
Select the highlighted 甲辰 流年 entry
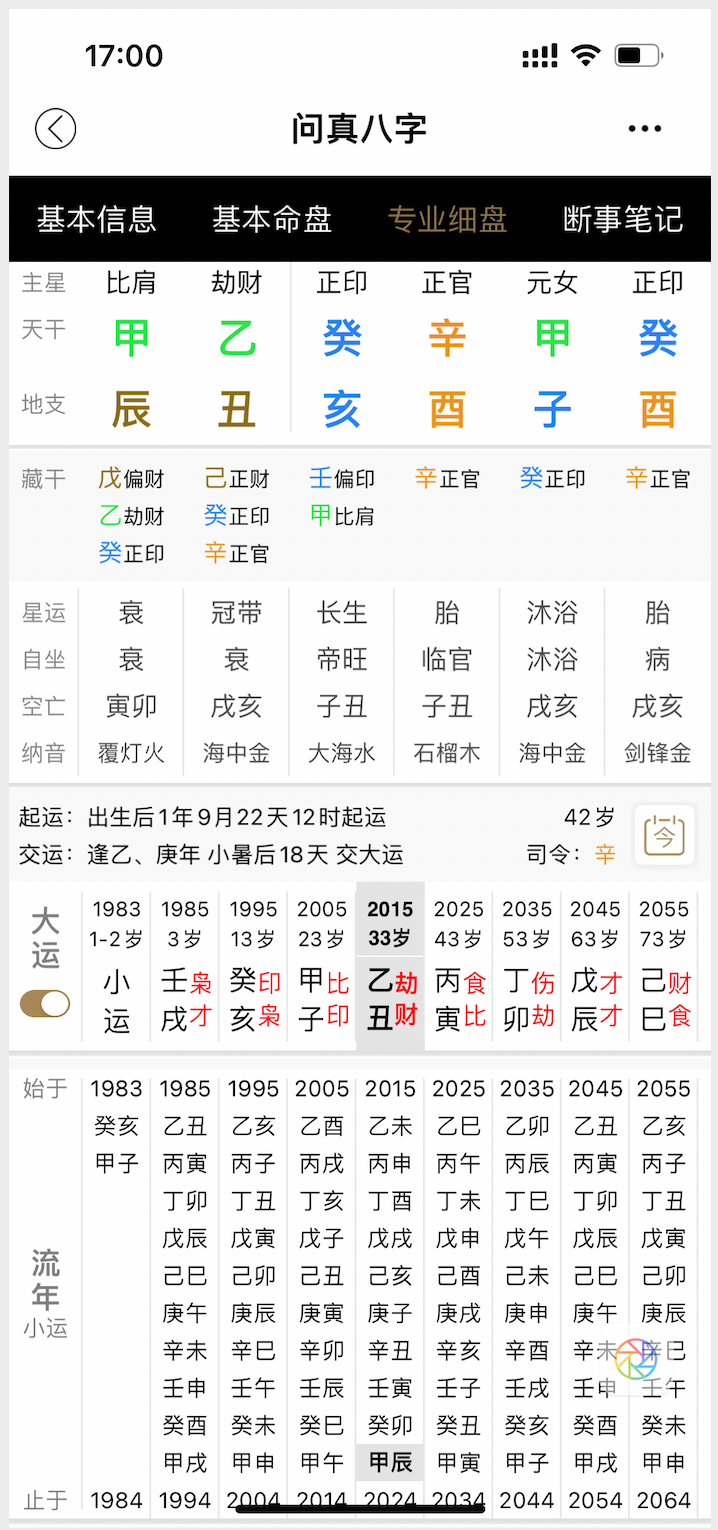coord(390,1462)
